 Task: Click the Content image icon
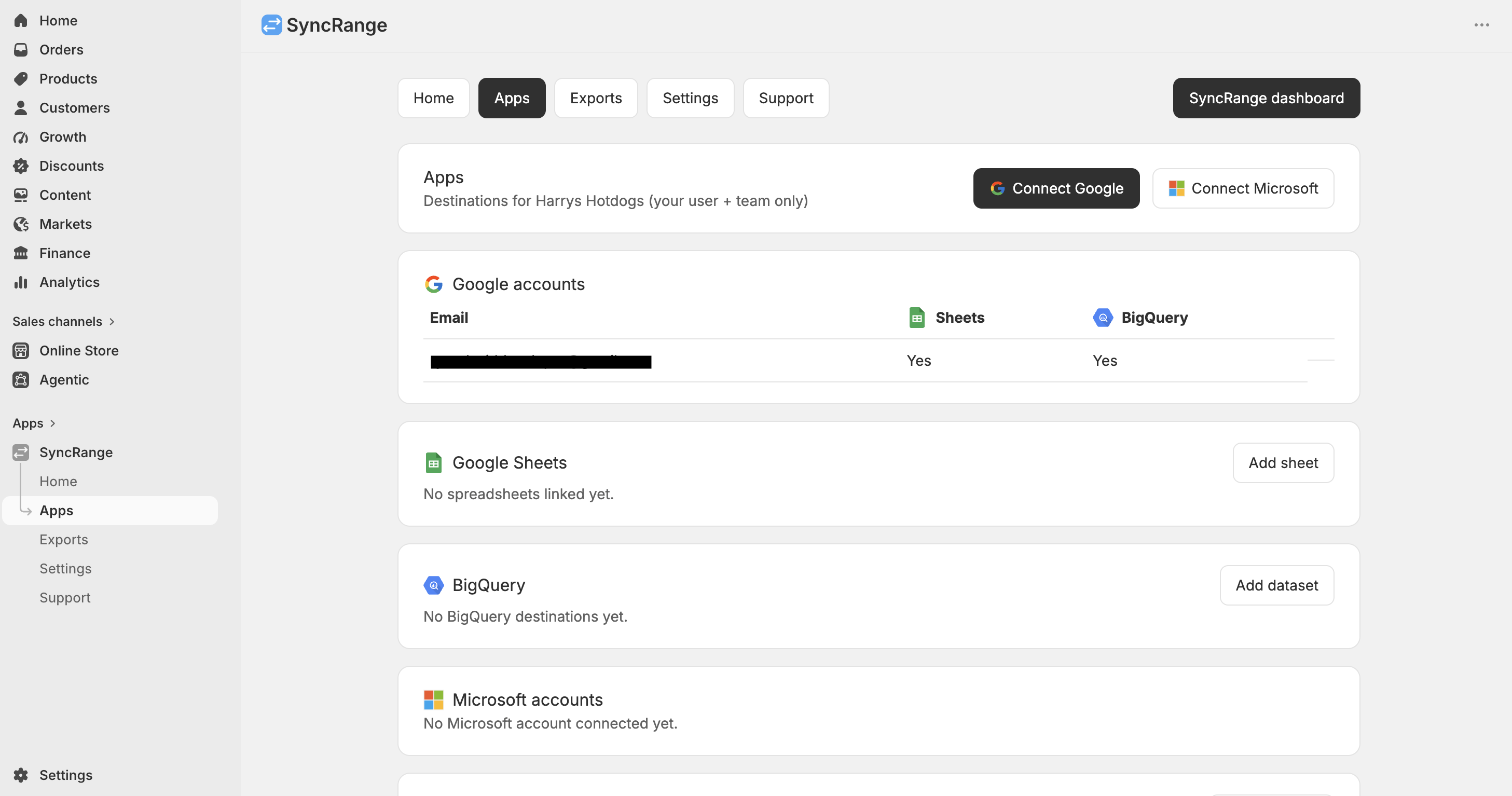[21, 195]
